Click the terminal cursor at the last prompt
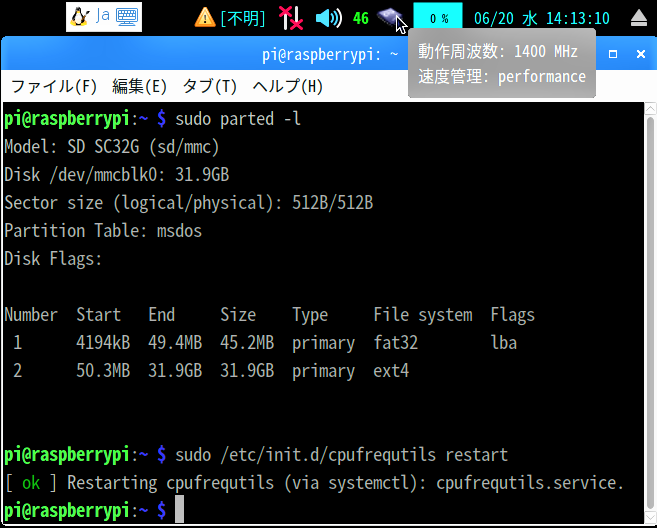The width and height of the screenshot is (657, 528). click(179, 509)
